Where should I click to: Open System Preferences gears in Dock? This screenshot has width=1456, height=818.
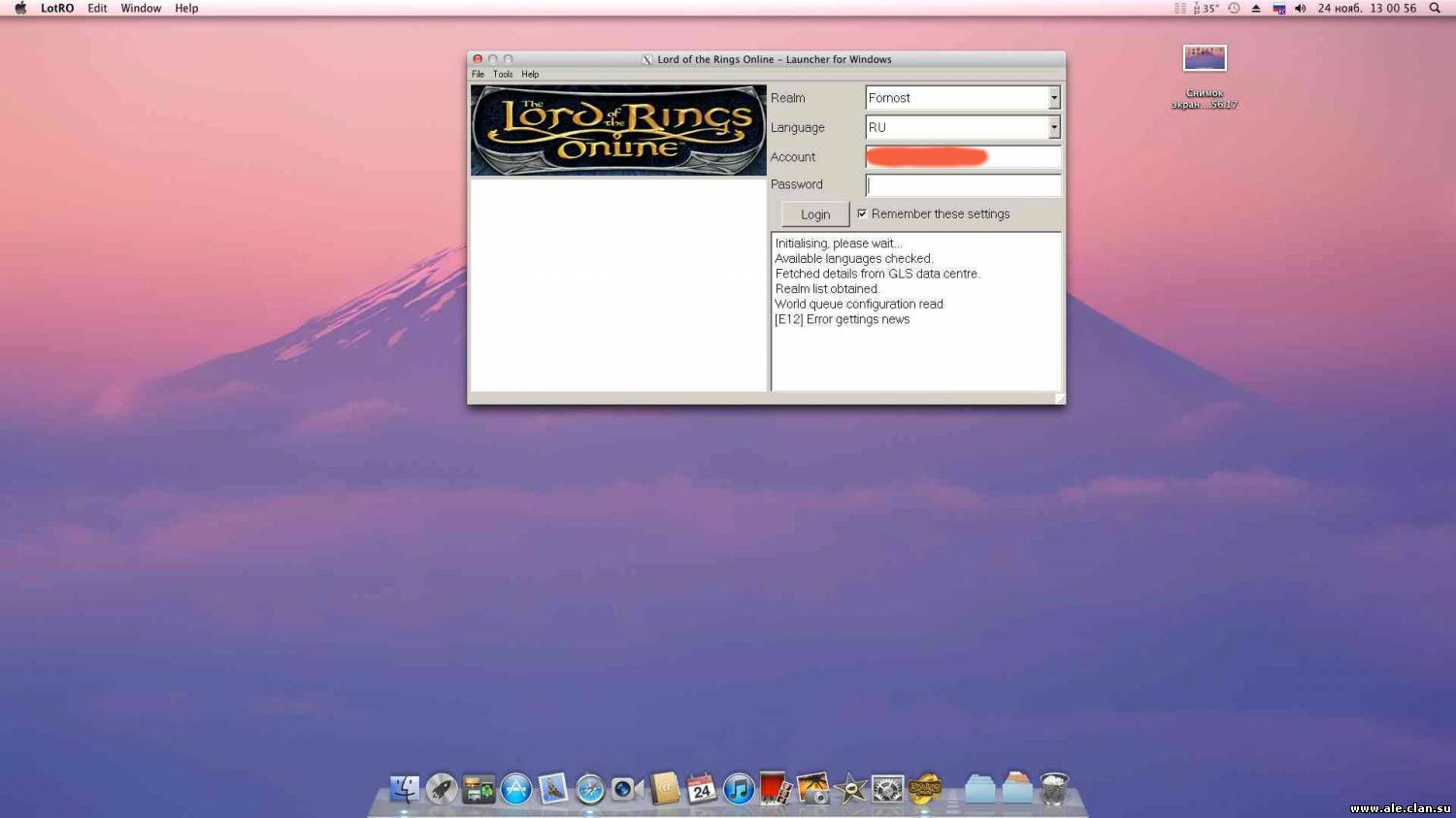(x=887, y=789)
